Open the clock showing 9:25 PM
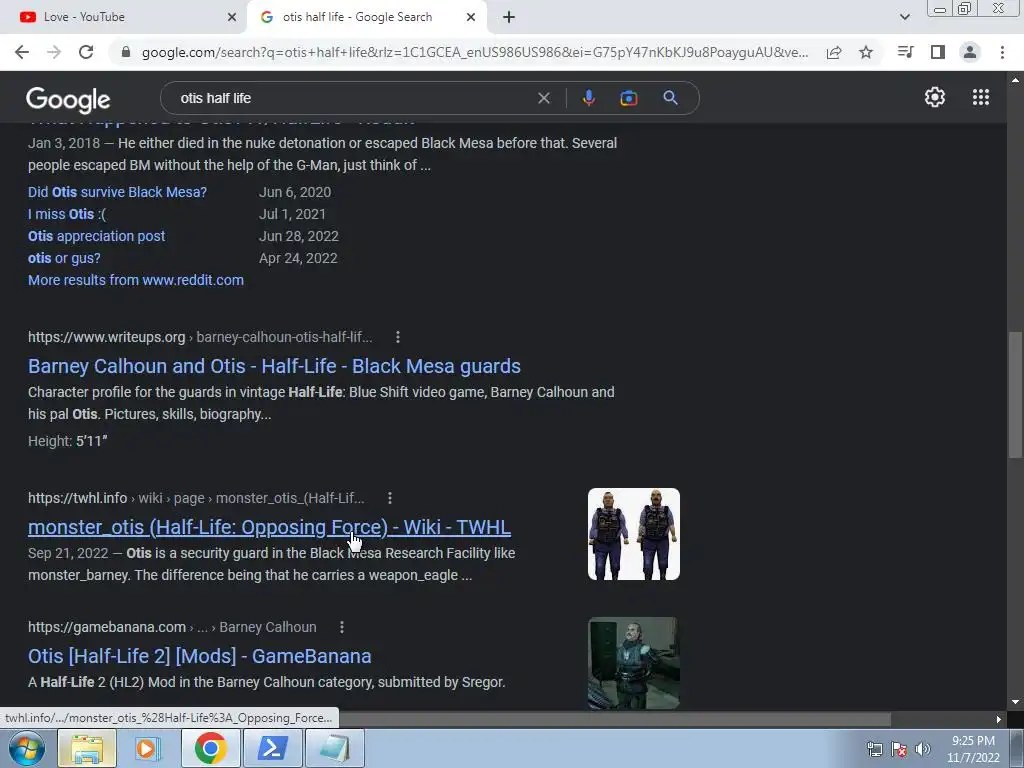The height and width of the screenshot is (768, 1024). (x=973, y=749)
